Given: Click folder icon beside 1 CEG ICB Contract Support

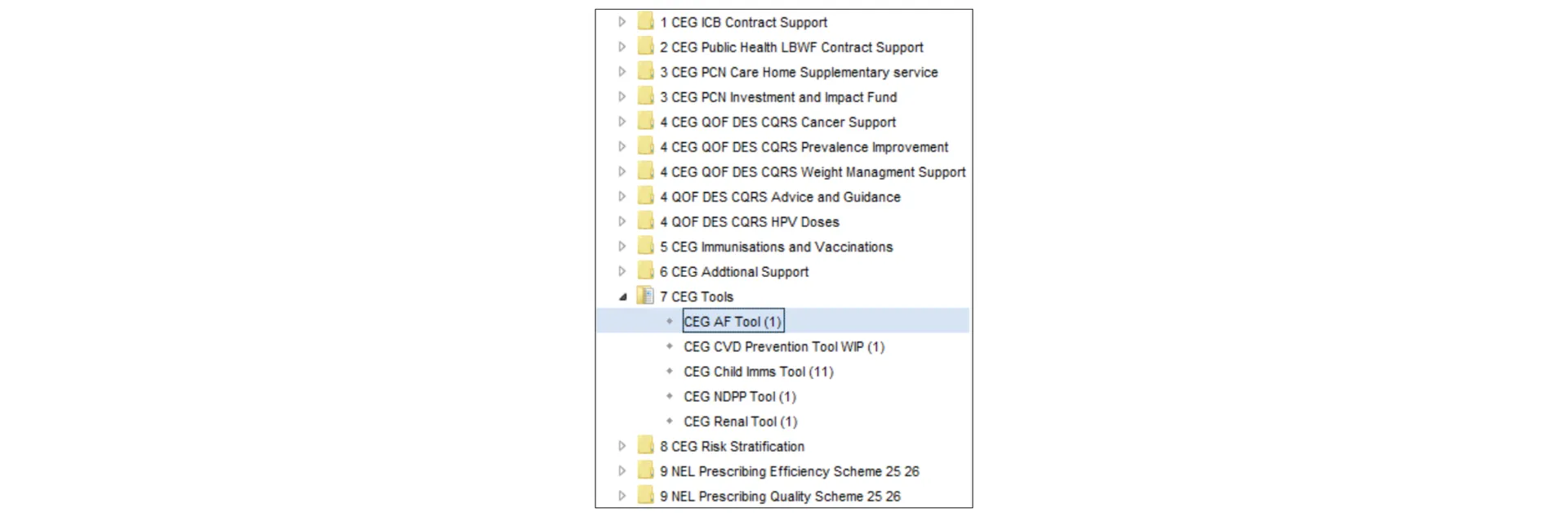Looking at the screenshot, I should [645, 22].
